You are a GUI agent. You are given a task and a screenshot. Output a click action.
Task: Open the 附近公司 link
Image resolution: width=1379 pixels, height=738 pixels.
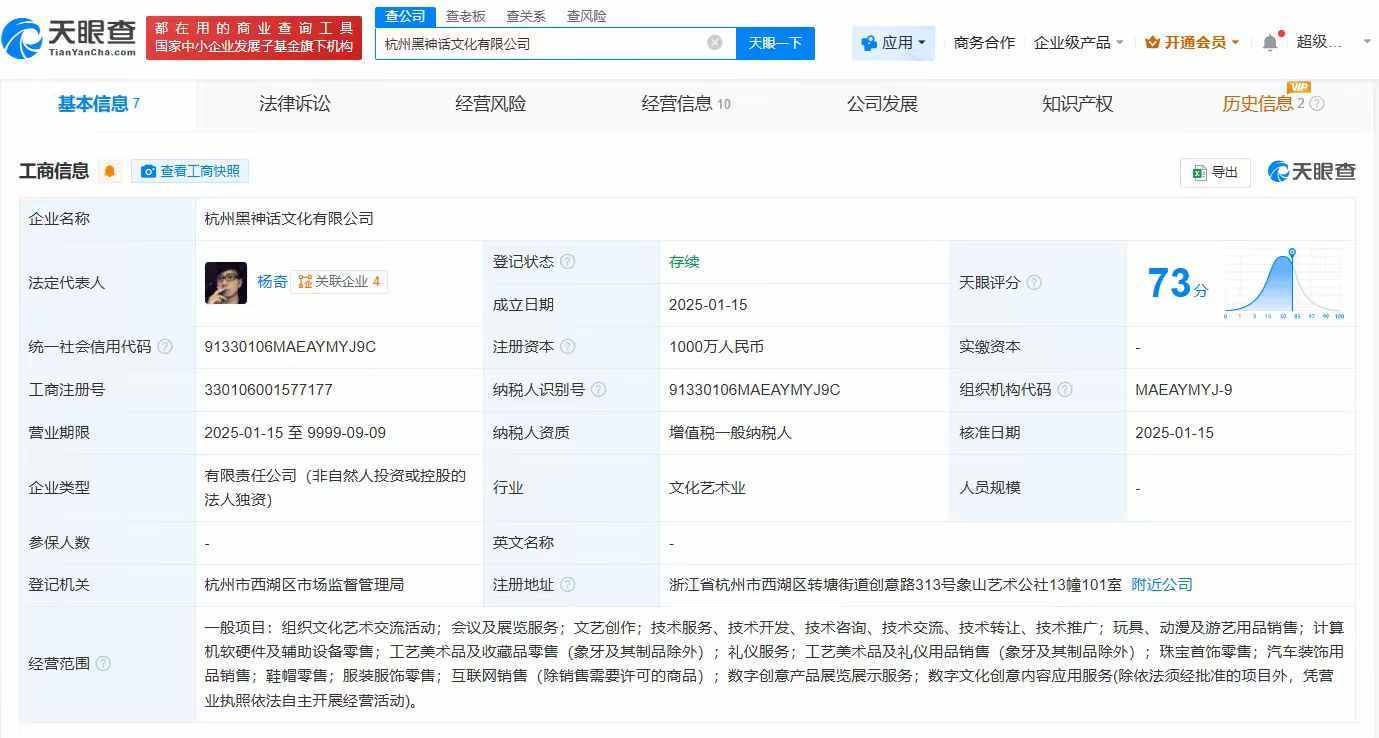(x=1161, y=585)
